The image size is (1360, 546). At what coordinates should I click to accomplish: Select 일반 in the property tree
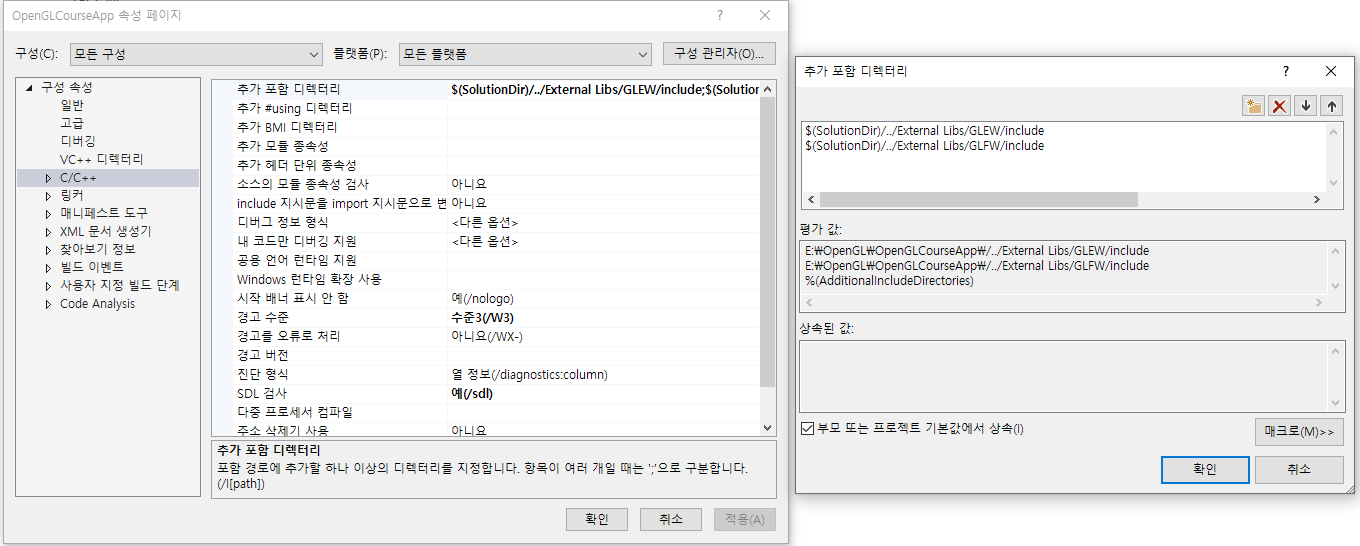coord(72,105)
